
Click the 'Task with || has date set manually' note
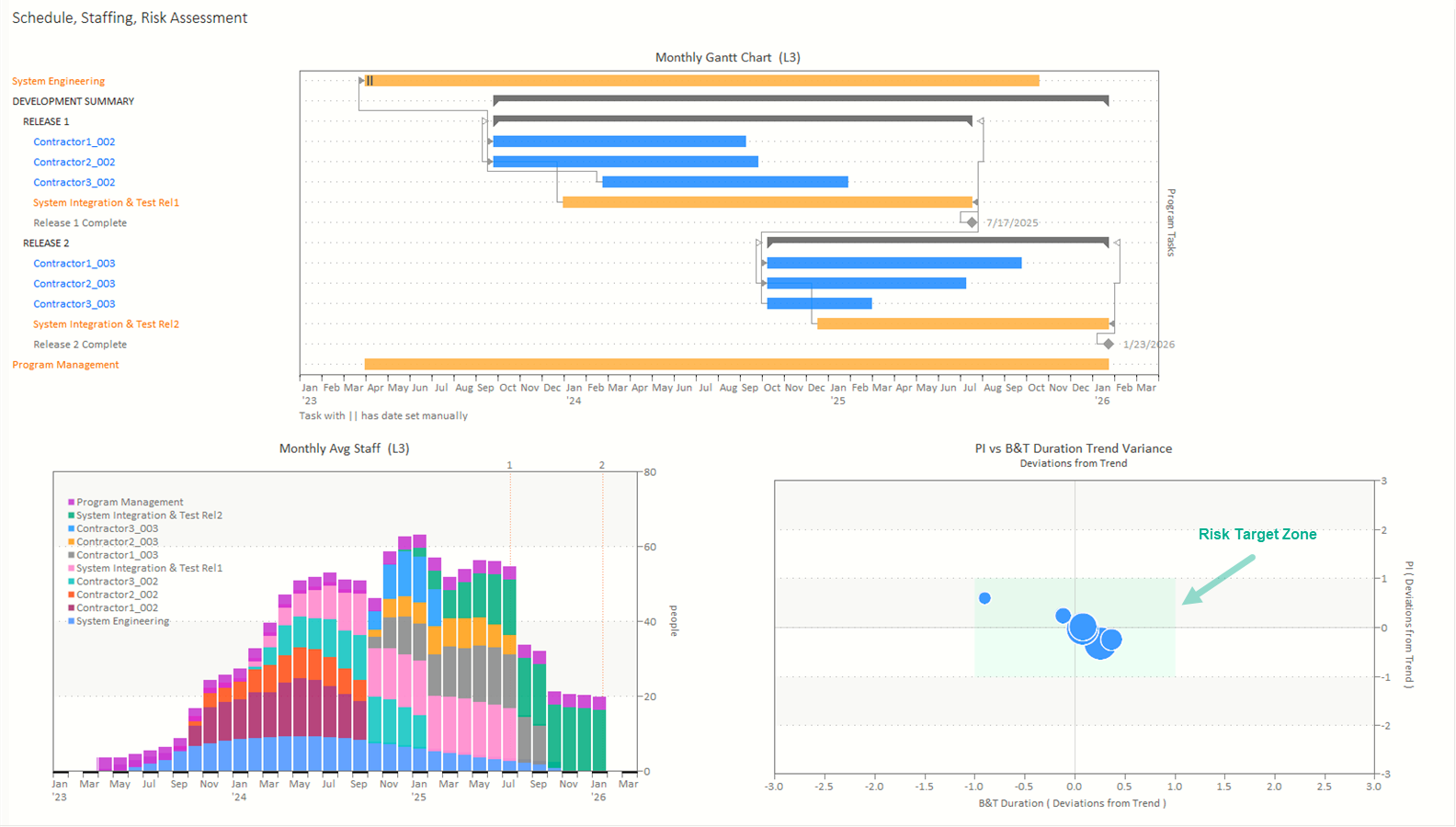coord(383,415)
